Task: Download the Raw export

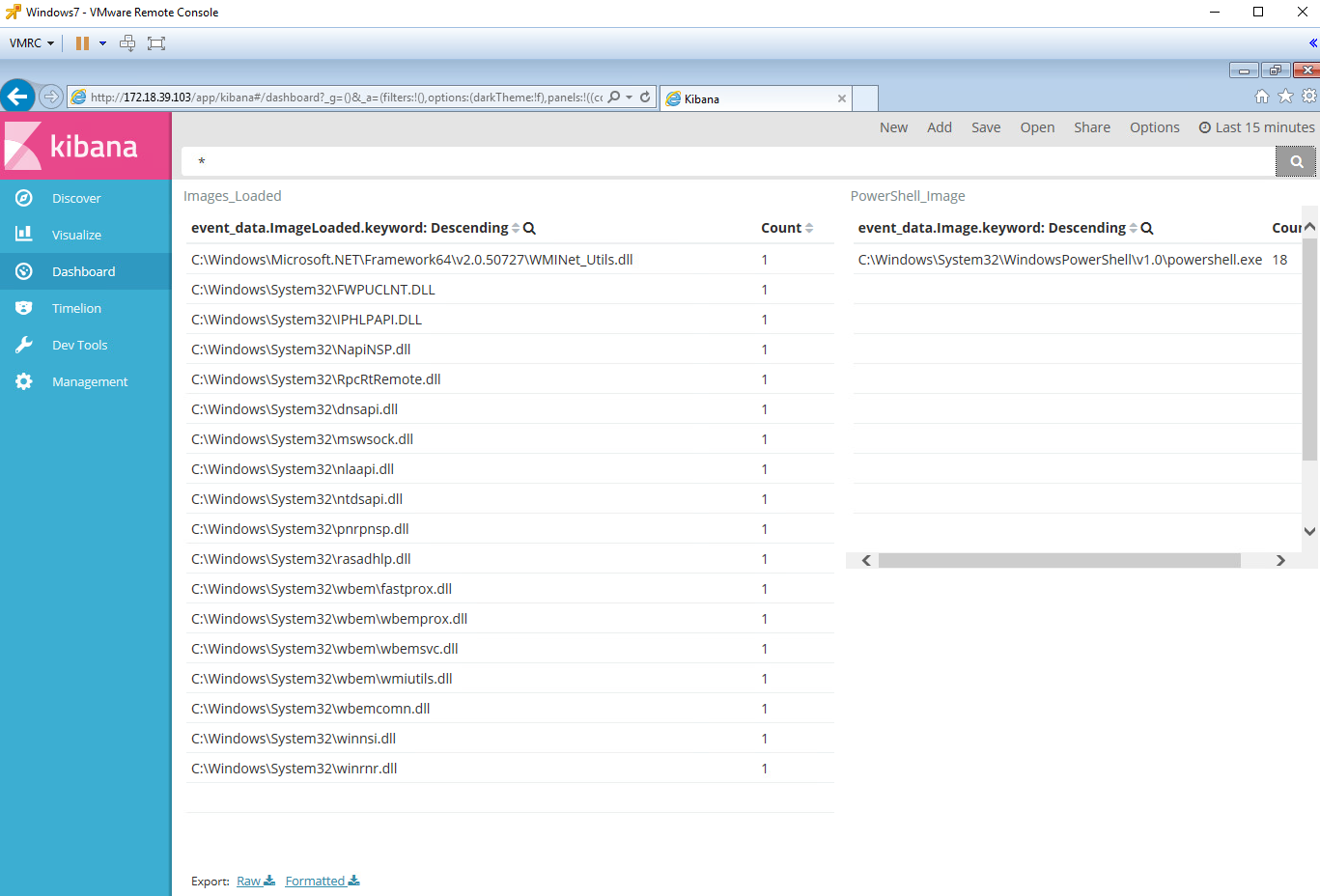Action: click(x=256, y=882)
